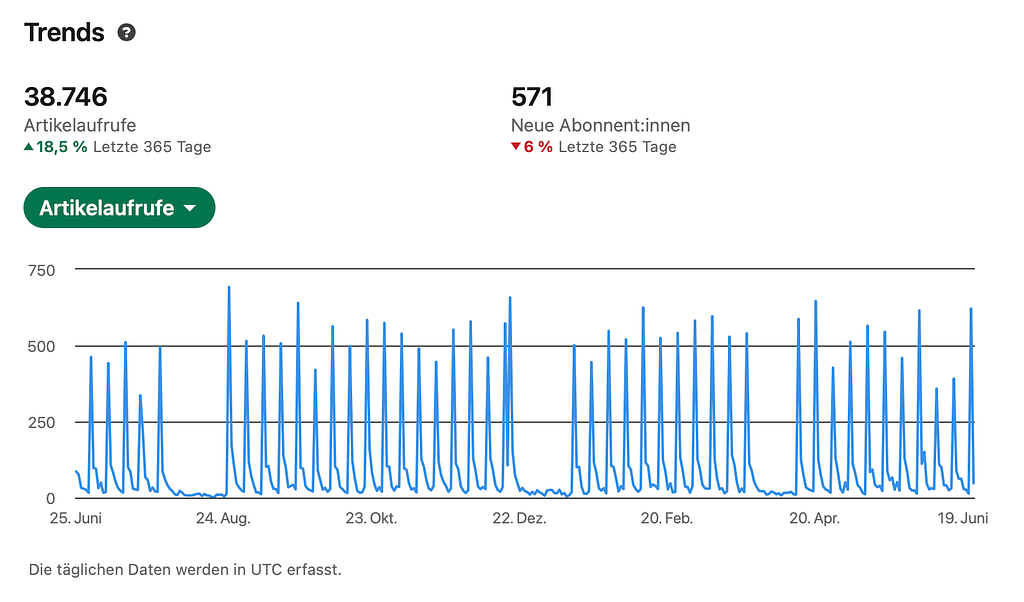Click the 38.746 article views total

pos(66,97)
